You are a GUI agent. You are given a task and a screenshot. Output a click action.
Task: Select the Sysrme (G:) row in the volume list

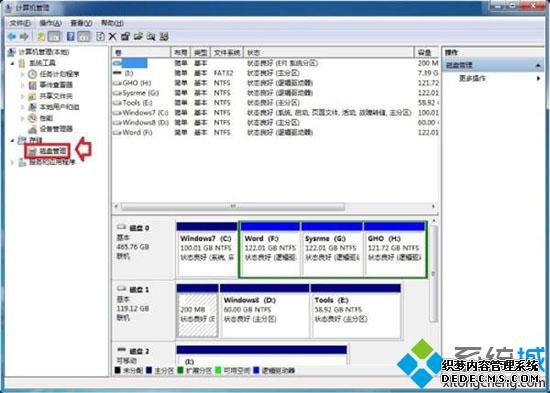[276, 93]
